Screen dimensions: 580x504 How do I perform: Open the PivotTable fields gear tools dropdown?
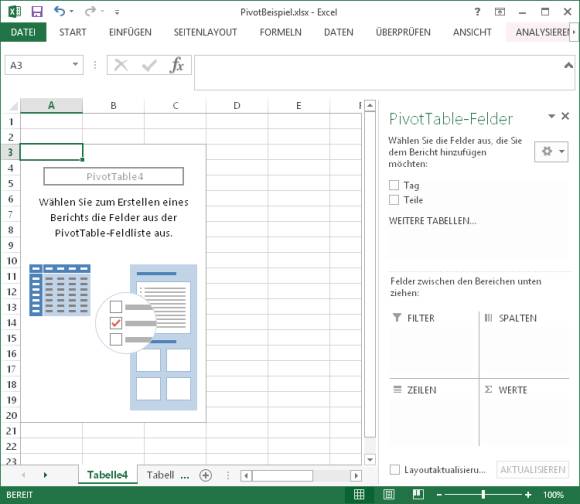pyautogui.click(x=551, y=151)
